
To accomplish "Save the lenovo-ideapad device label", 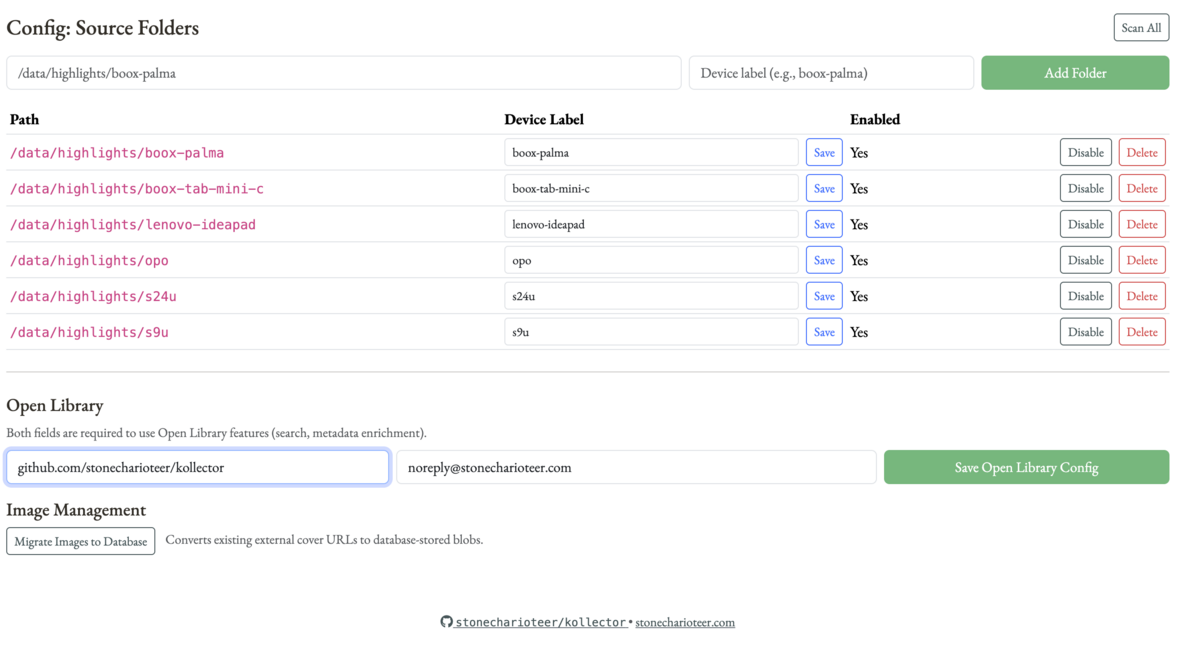I will [823, 223].
